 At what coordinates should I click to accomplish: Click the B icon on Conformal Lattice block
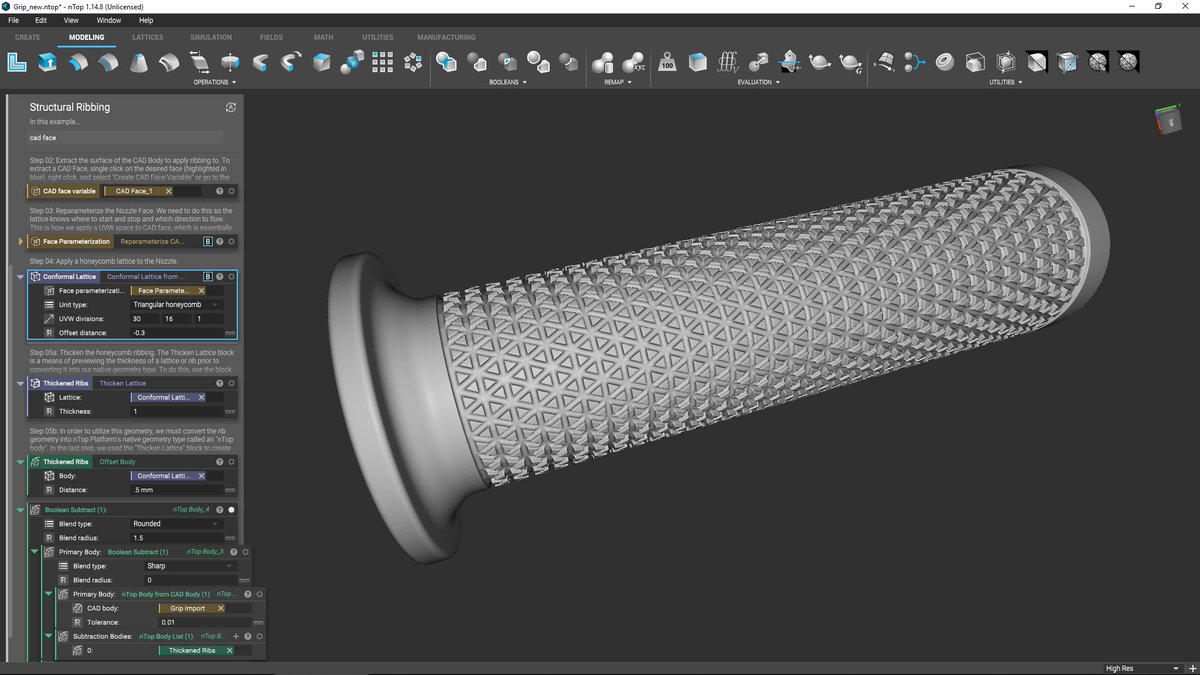(x=208, y=276)
